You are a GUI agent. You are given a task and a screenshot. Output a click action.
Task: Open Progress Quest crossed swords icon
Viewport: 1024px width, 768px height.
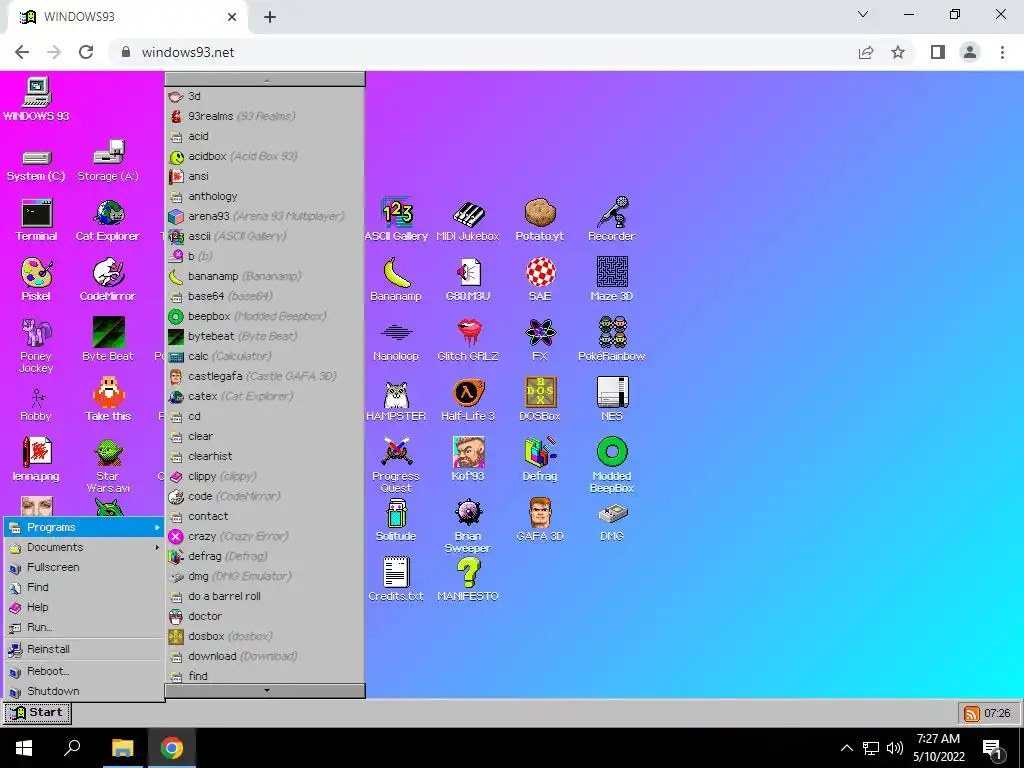396,465
